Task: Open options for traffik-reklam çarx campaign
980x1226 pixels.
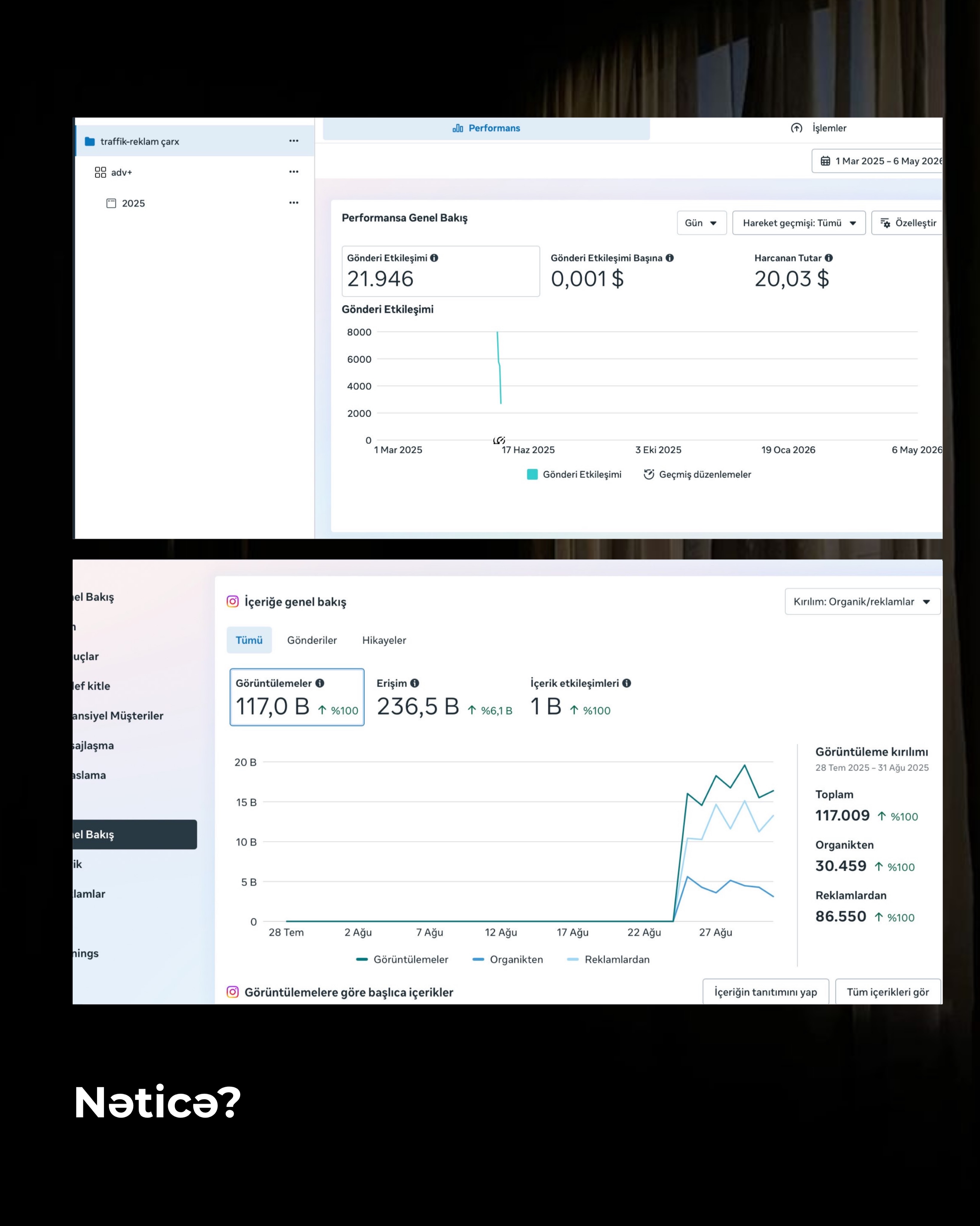Action: click(x=293, y=141)
